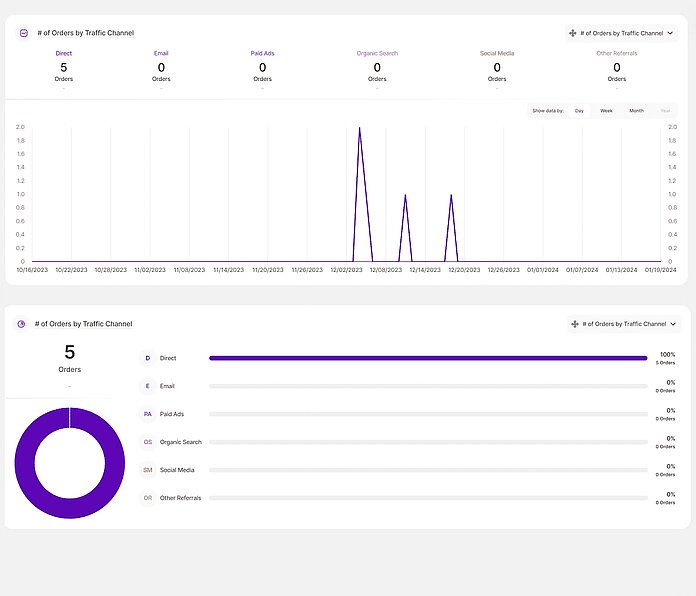Click the line chart icon in top panel
The height and width of the screenshot is (596, 696).
(24, 33)
